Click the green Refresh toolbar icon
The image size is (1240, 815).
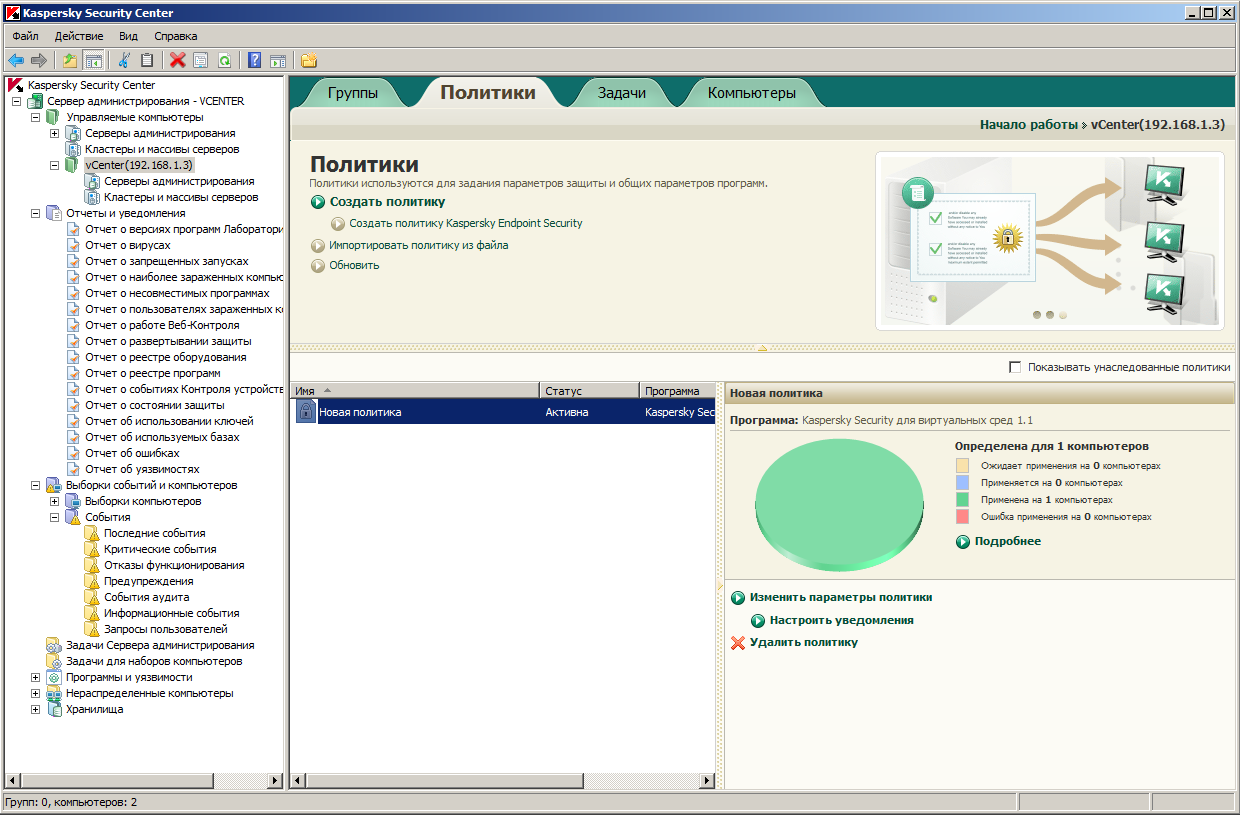click(224, 60)
